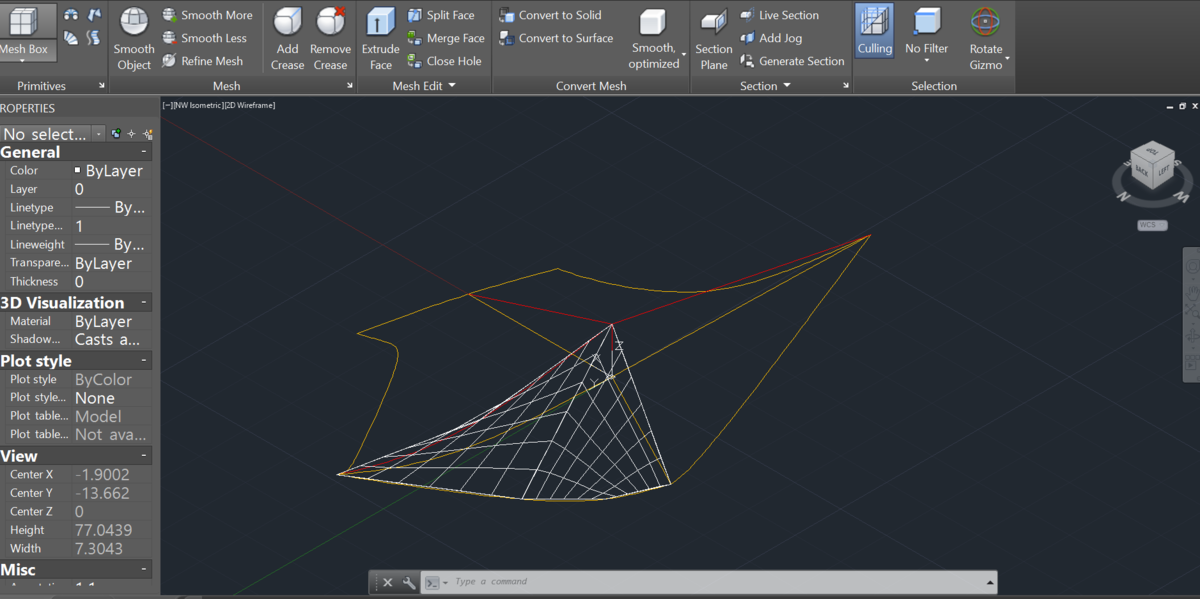Click the LEFT face on the ViewCube
Image resolution: width=1200 pixels, height=599 pixels.
(x=1163, y=172)
